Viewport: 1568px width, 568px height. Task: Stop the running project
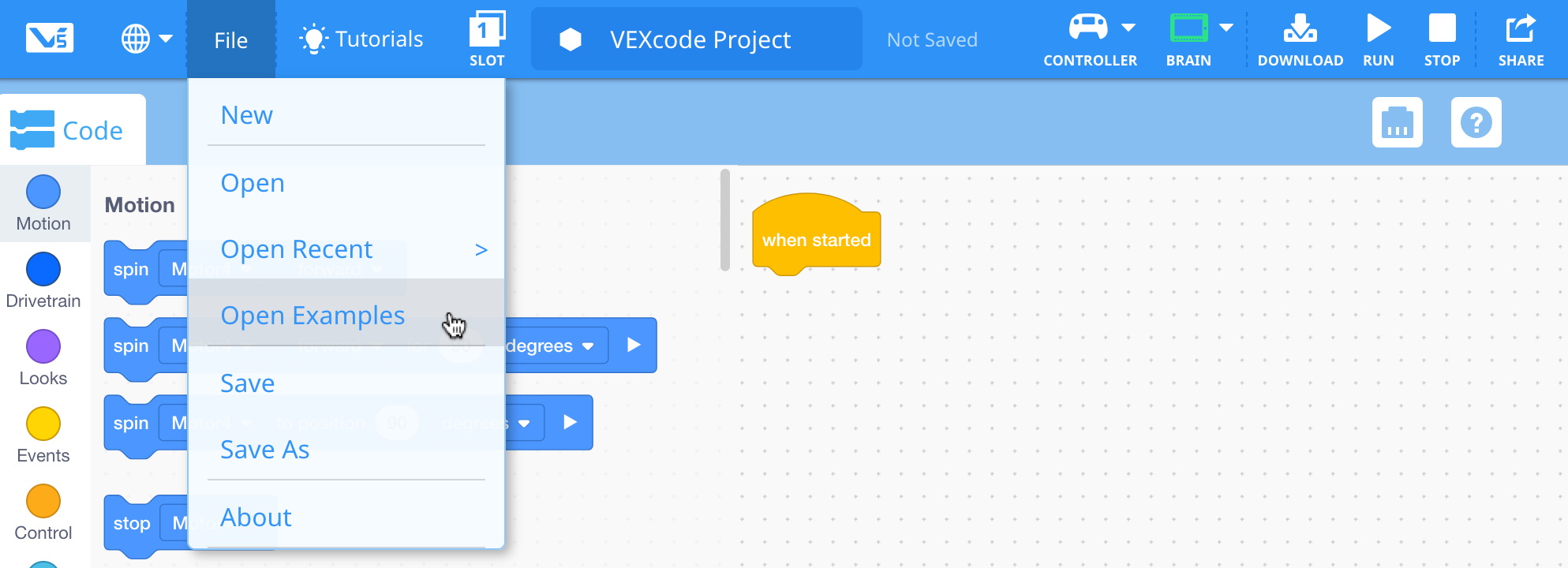(1442, 28)
